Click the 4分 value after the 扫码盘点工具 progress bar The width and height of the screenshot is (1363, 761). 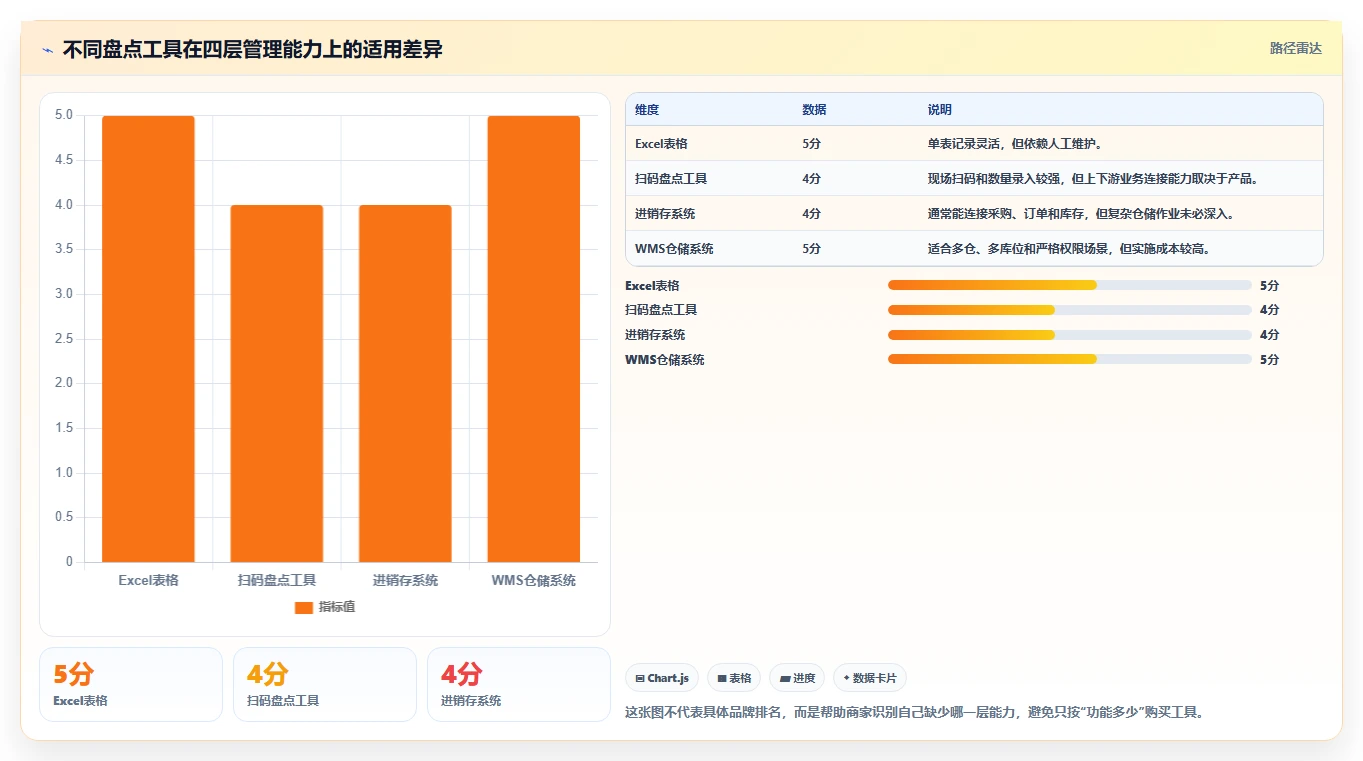click(x=1270, y=310)
